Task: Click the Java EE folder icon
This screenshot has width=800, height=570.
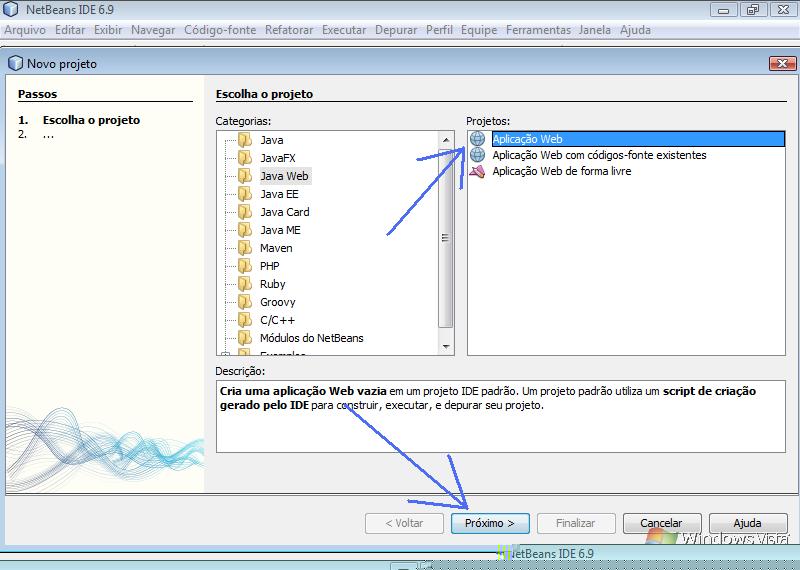Action: 245,194
